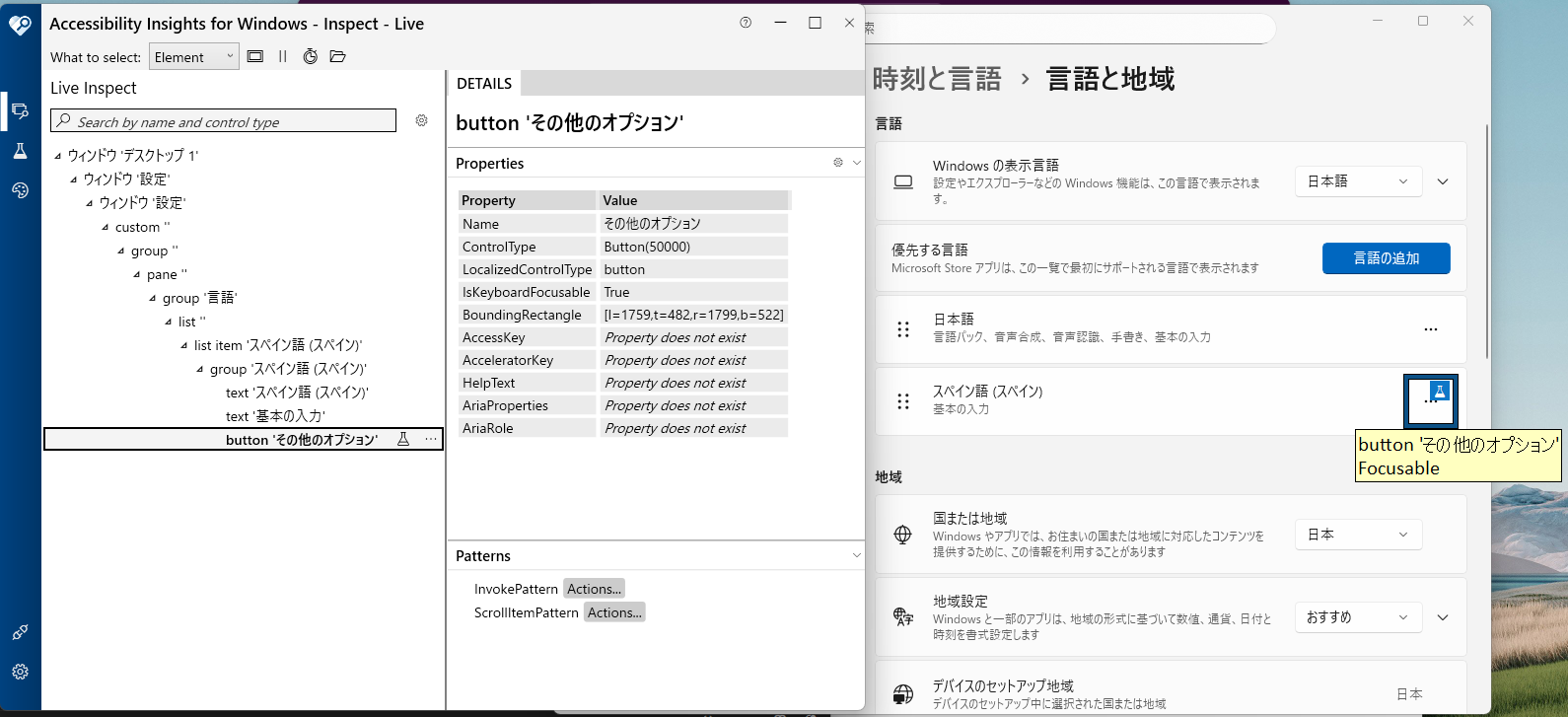Click the Name property value その他のオプション
1568x717 pixels.
coord(693,224)
